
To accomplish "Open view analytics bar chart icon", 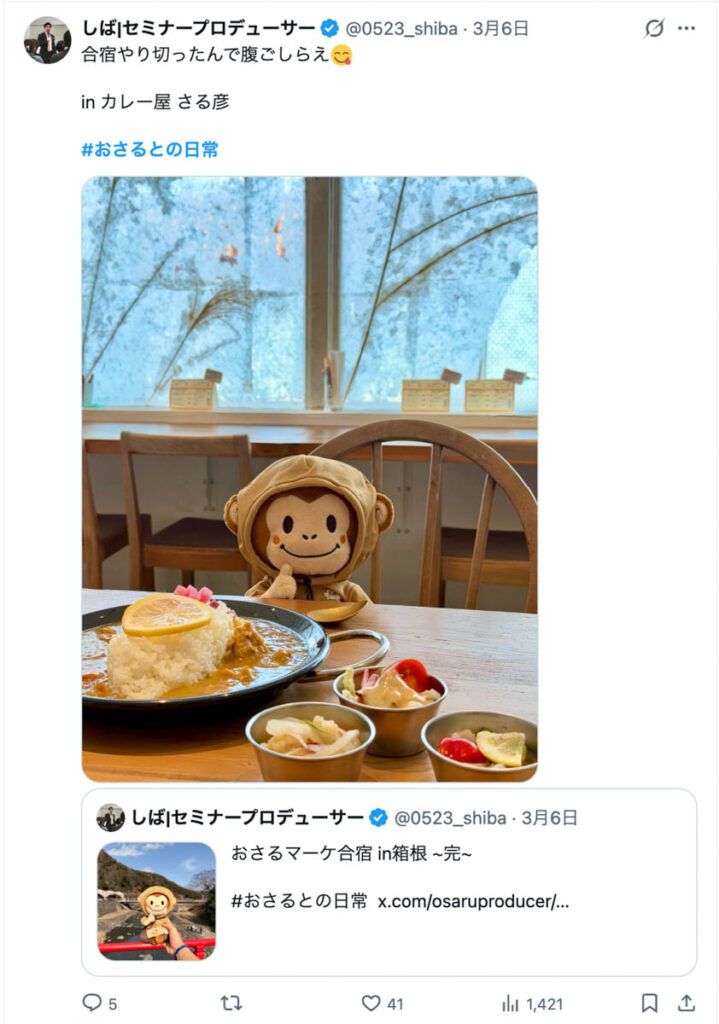I will click(x=510, y=1003).
